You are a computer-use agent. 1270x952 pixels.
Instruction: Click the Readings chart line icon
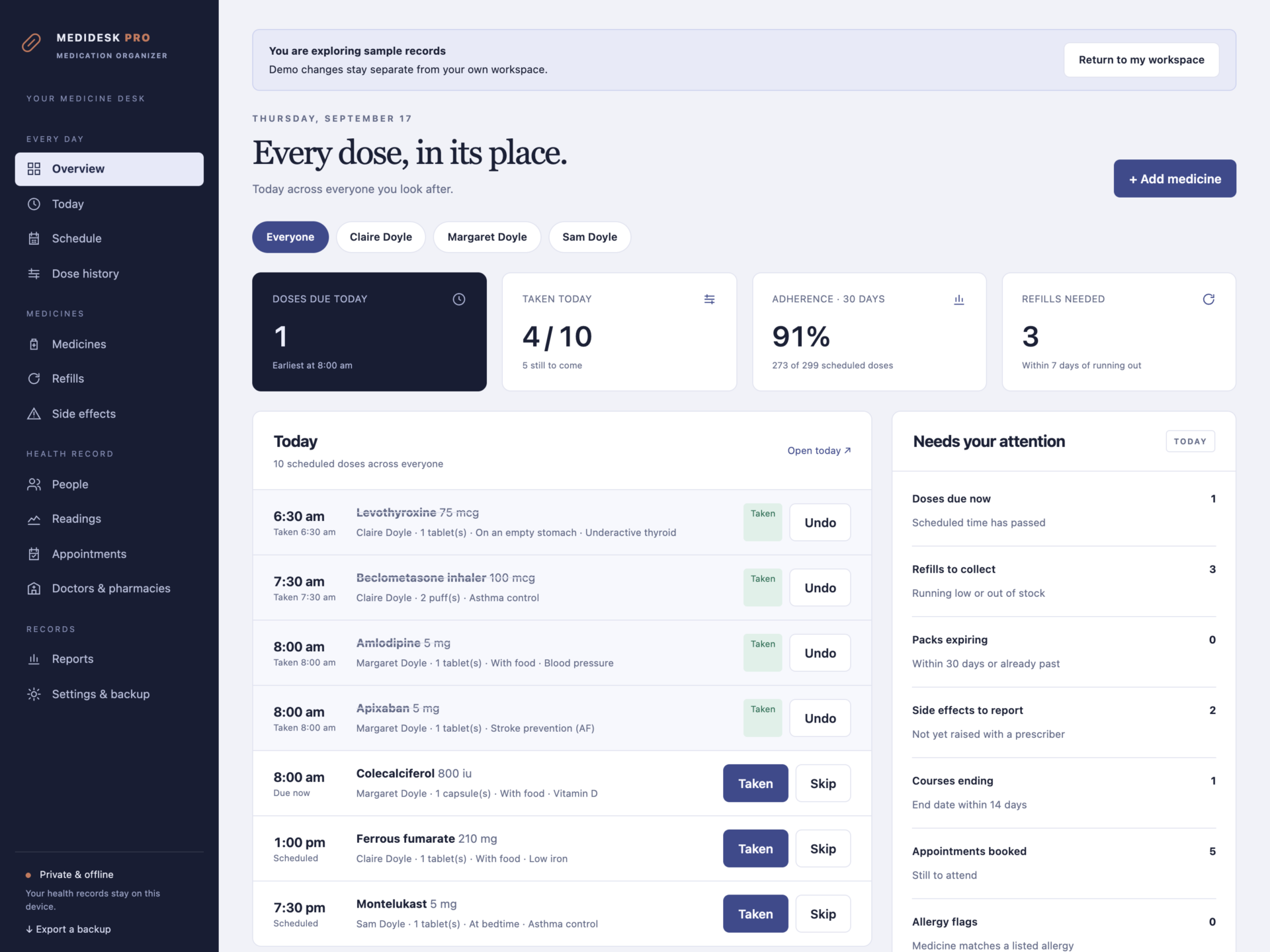tap(34, 519)
